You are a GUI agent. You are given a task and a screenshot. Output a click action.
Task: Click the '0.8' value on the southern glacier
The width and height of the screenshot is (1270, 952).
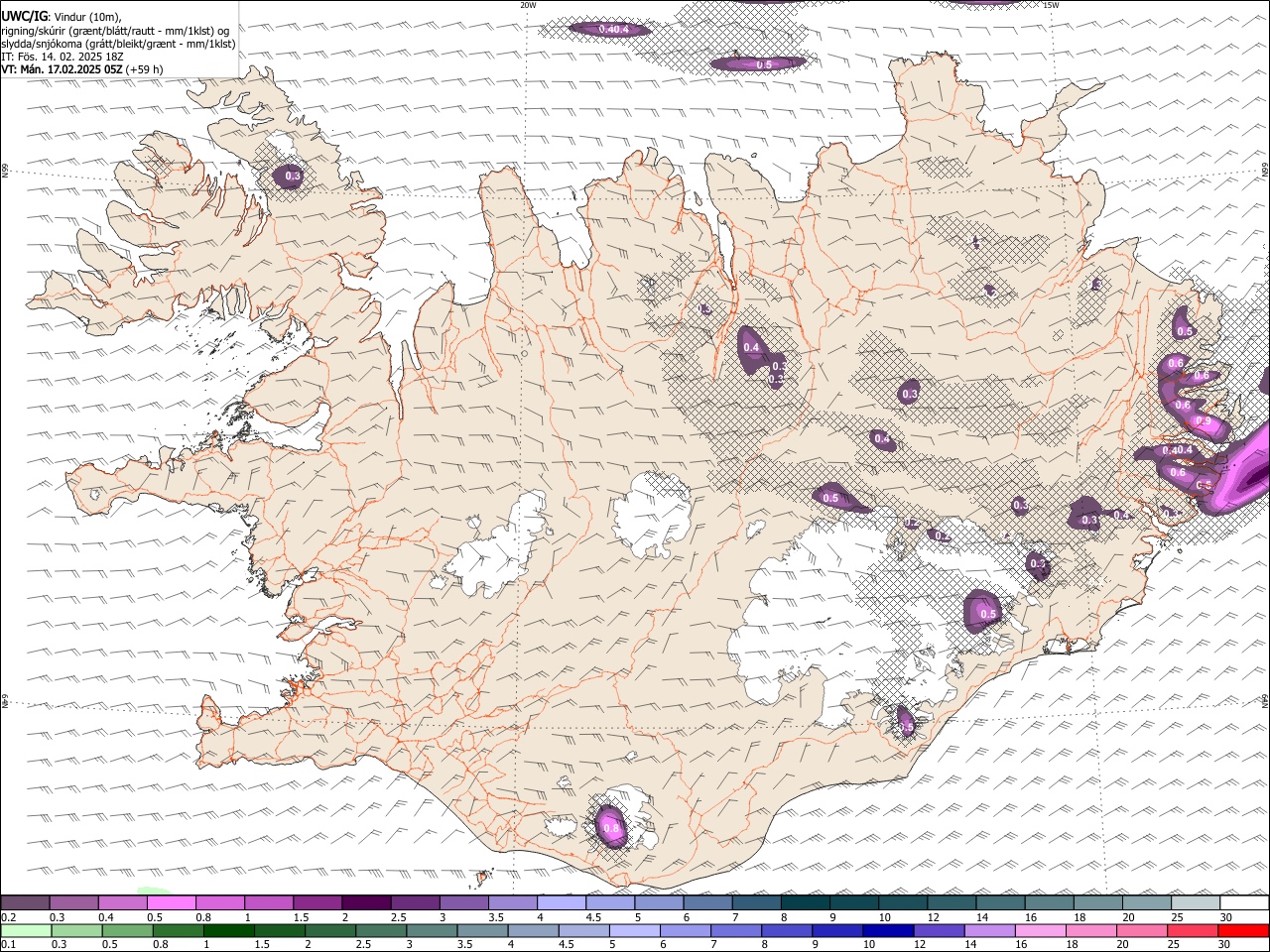[x=611, y=828]
